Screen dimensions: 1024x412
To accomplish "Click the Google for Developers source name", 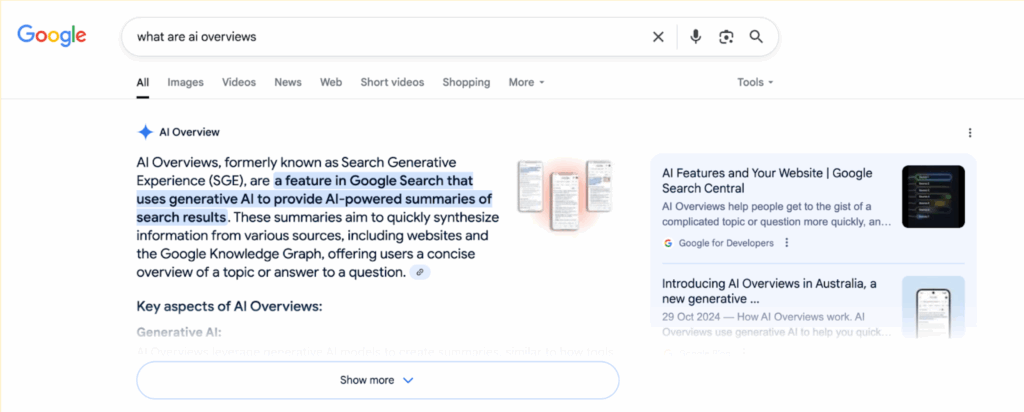I will tap(726, 243).
